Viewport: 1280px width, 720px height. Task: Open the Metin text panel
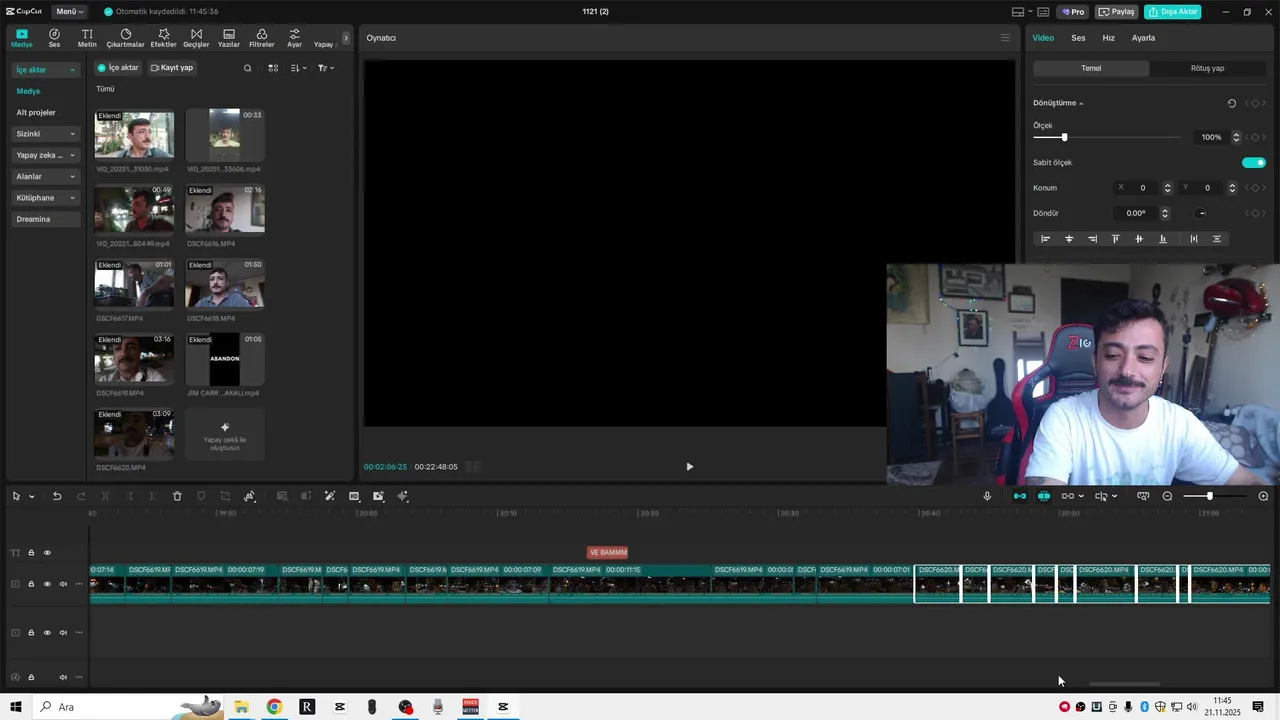click(x=87, y=38)
